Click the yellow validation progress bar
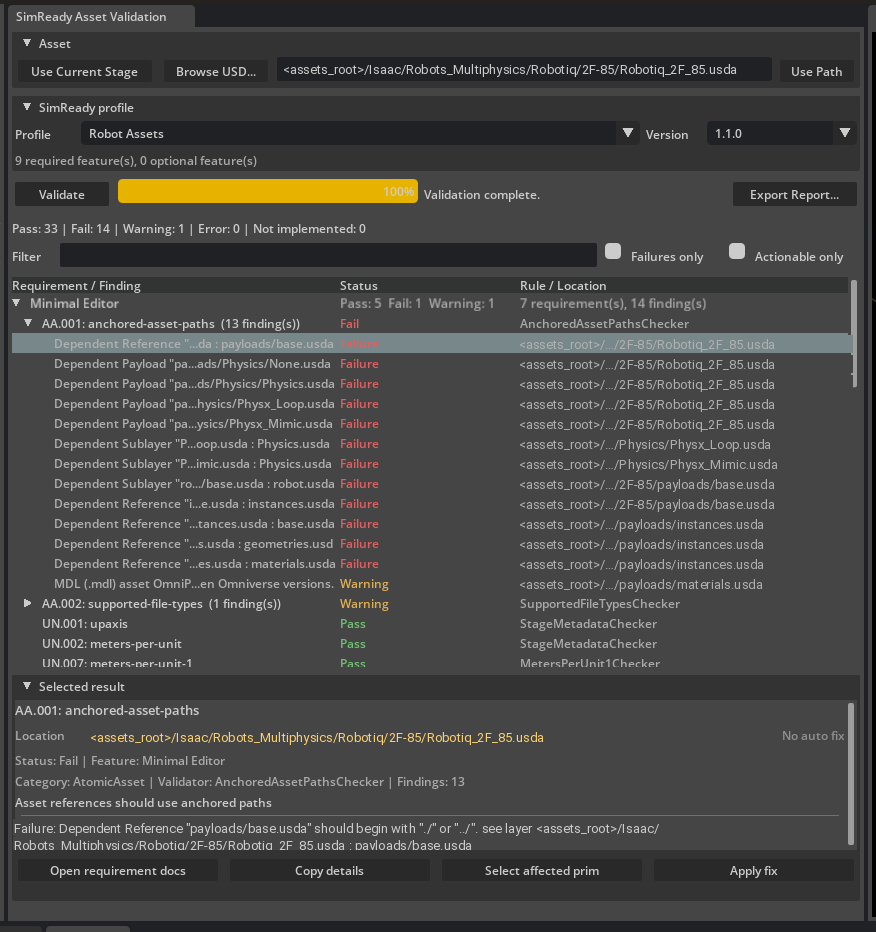This screenshot has width=876, height=932. (267, 191)
